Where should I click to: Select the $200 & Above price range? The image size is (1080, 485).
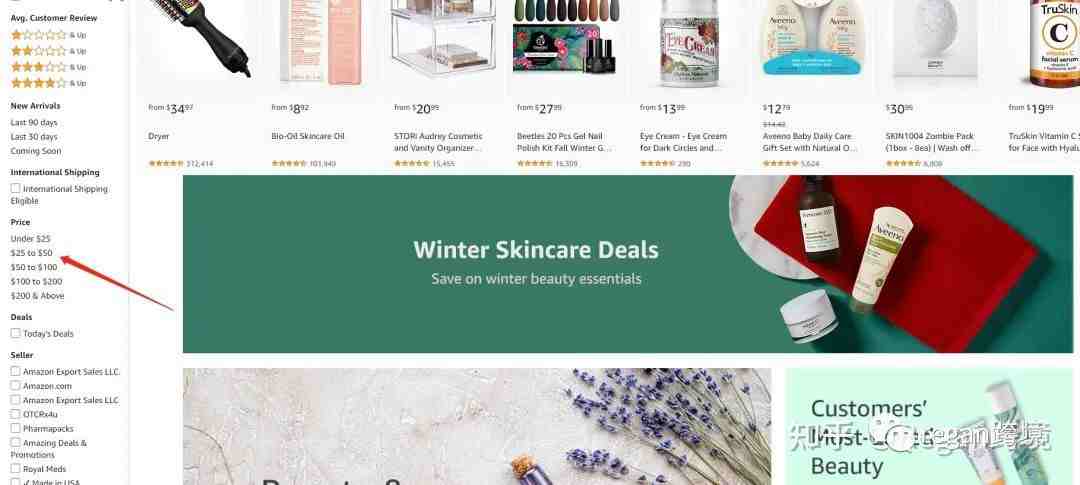(x=37, y=296)
